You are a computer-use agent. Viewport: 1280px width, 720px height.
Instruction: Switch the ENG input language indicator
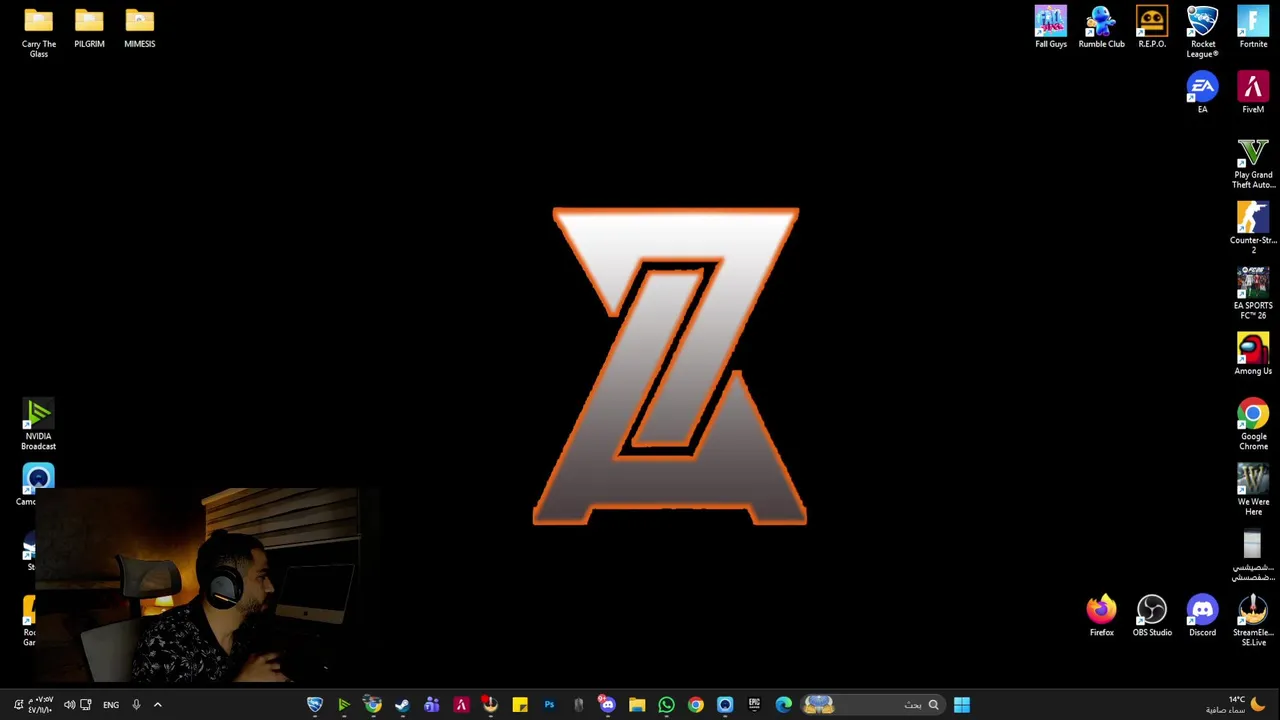pos(111,705)
